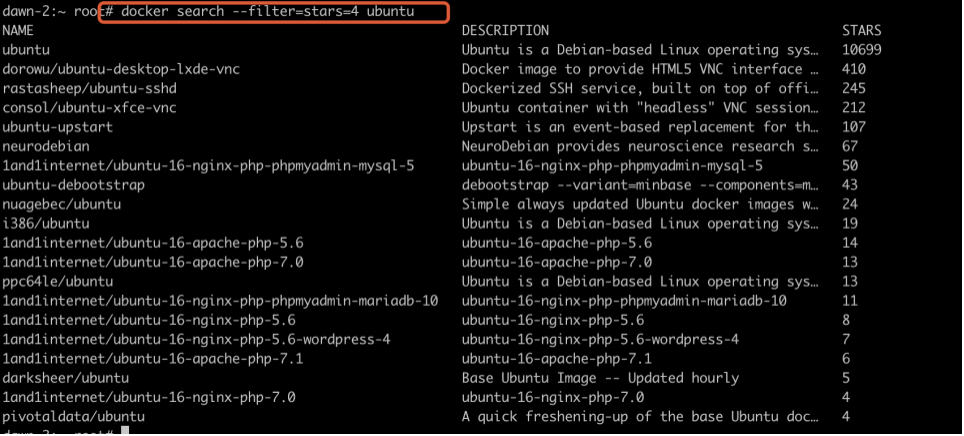Click the STARS column header
964x436 pixels.
(x=862, y=31)
